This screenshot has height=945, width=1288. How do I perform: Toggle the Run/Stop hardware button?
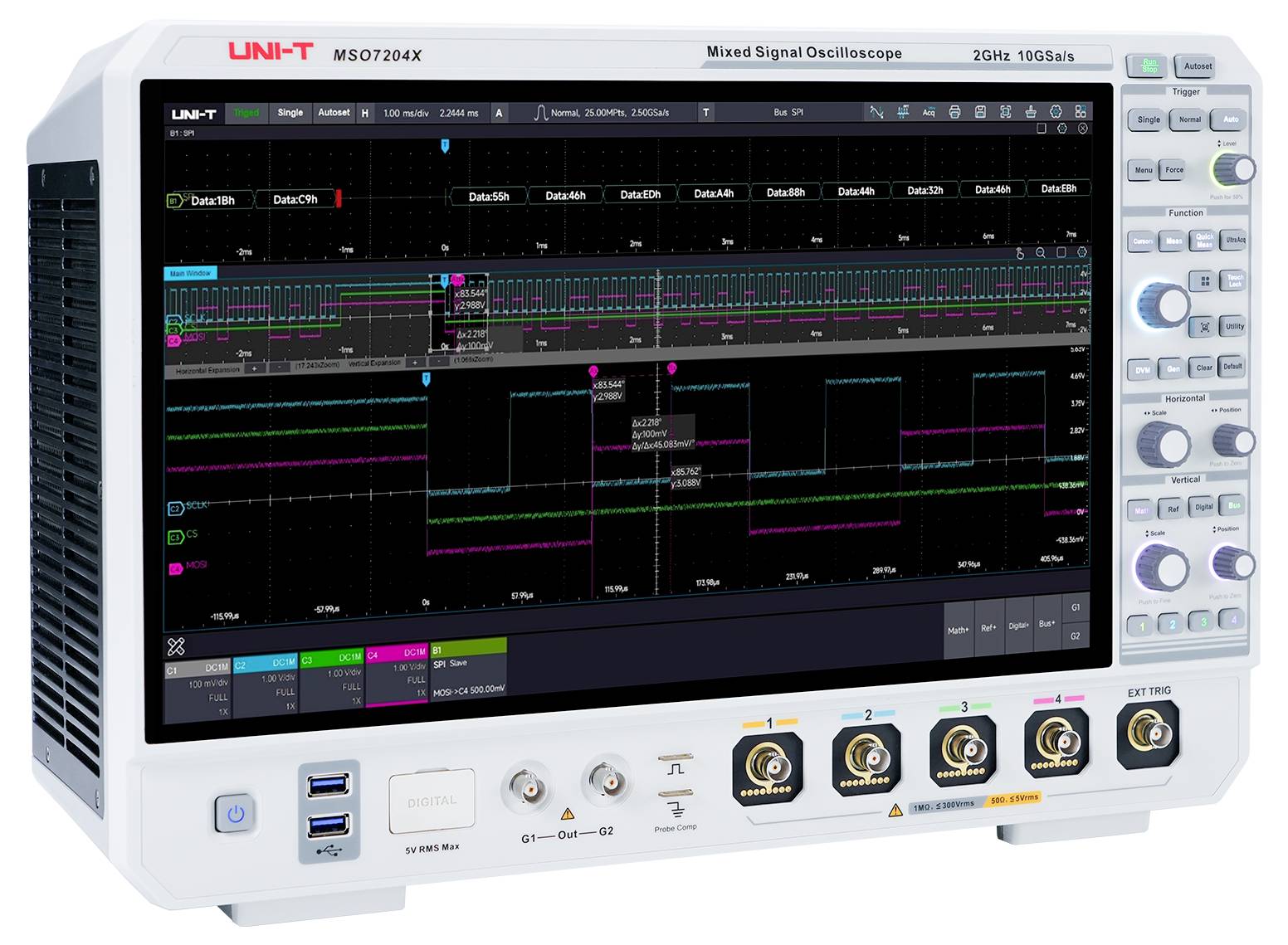(x=1149, y=66)
